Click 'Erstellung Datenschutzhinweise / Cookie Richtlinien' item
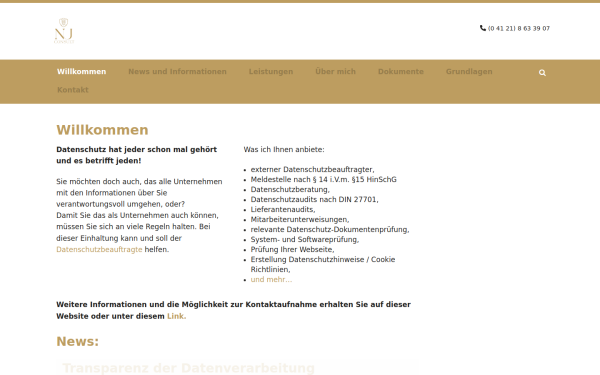This screenshot has width=600, height=375. click(323, 264)
